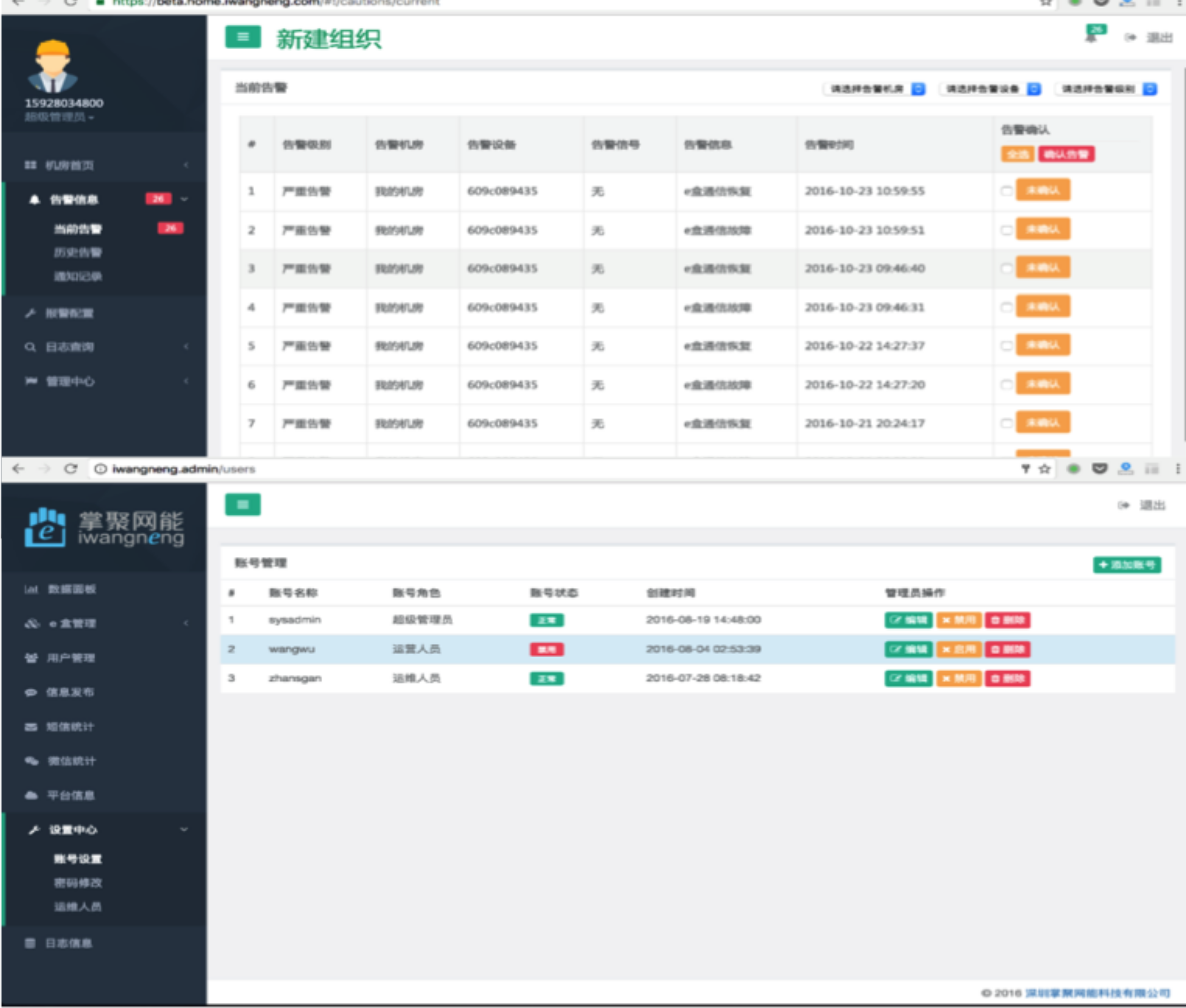This screenshot has height=1008, width=1186.
Task: Click the bell icon for 告警信息
Action: [34, 199]
